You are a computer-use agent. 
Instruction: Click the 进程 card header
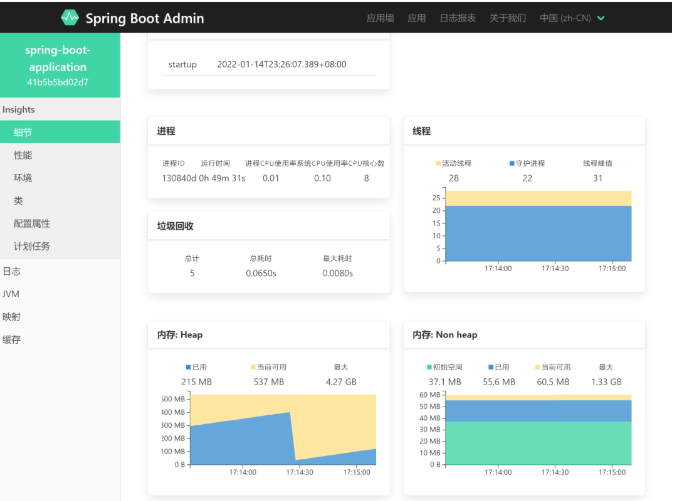pos(269,131)
